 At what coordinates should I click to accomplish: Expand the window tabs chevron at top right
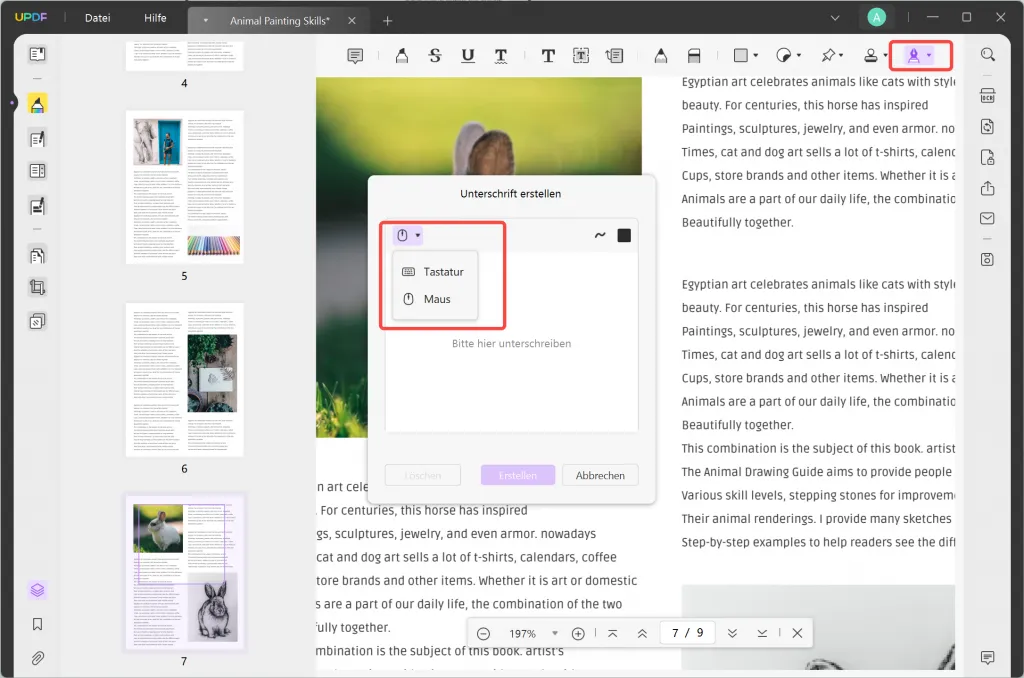tap(835, 18)
